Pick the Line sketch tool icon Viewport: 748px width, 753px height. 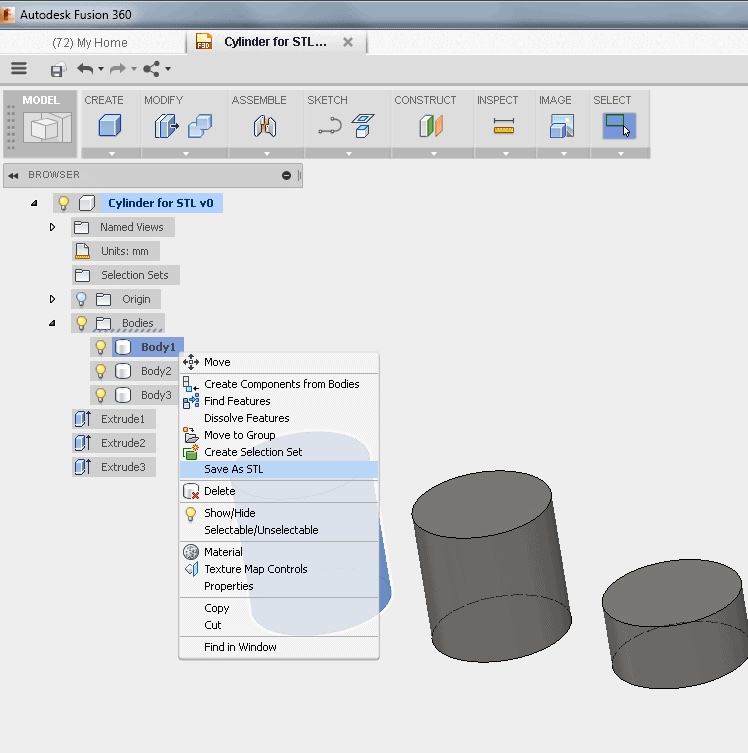[330, 126]
